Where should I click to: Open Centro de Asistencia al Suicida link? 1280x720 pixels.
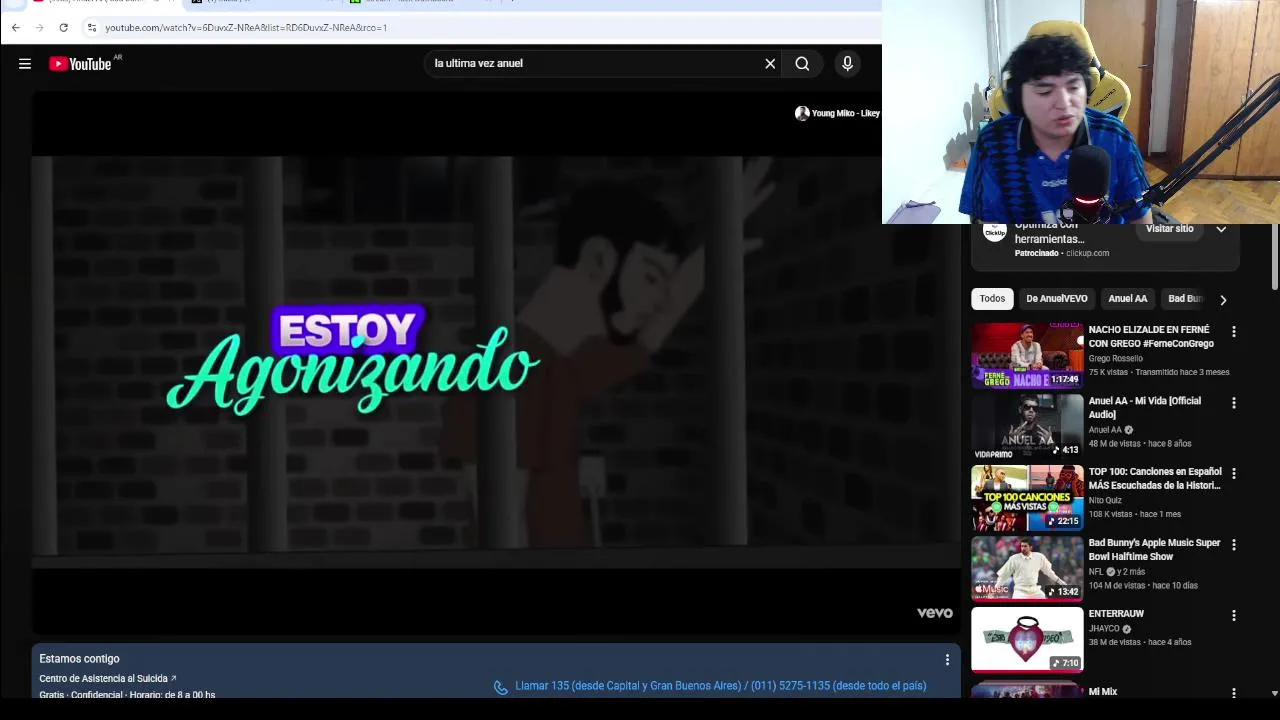(x=108, y=679)
